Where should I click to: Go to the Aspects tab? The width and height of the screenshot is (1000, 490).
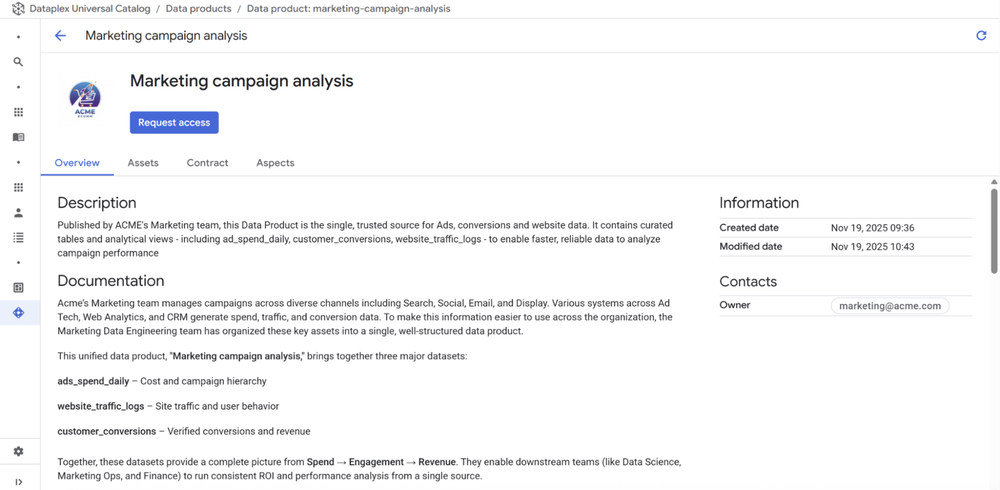[275, 163]
